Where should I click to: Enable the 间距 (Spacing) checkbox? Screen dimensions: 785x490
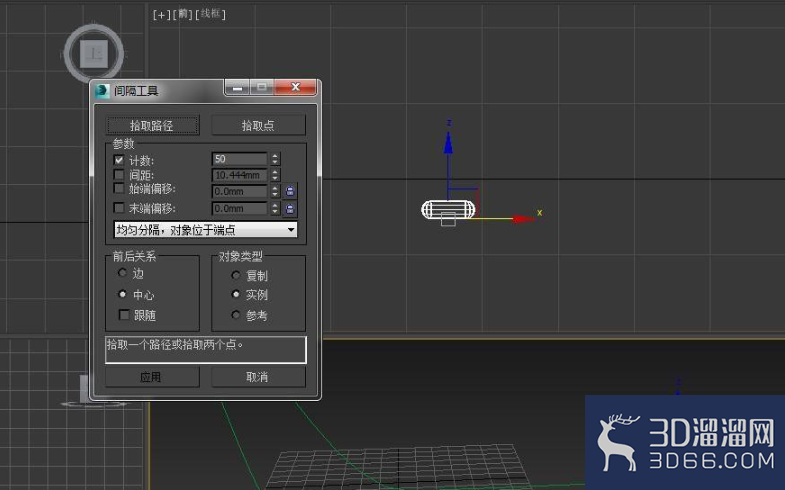tap(119, 175)
